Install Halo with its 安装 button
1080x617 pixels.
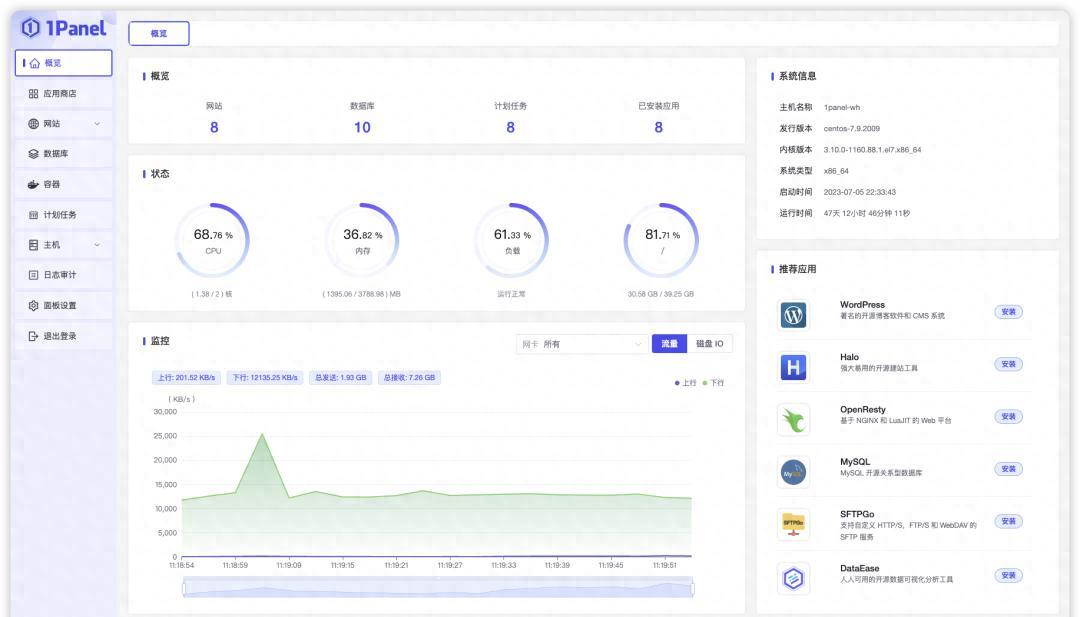point(1008,364)
